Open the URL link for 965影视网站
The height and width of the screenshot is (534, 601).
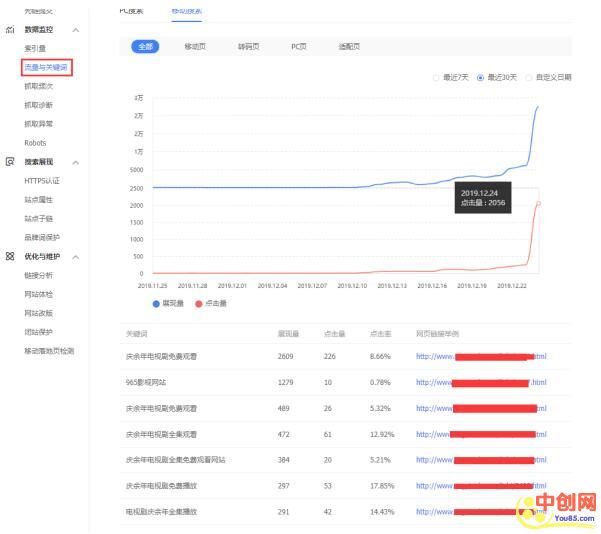[x=481, y=382]
